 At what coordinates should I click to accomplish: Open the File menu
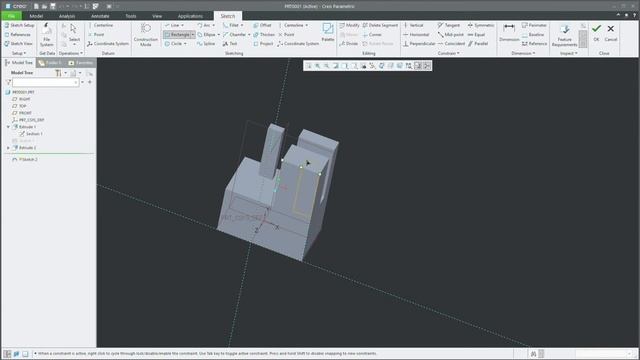(11, 16)
